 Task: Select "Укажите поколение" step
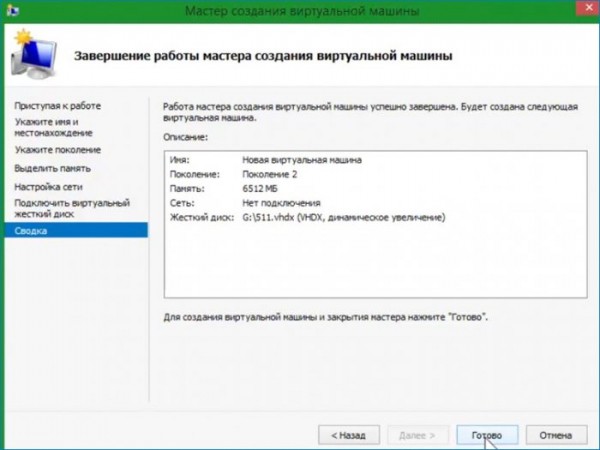point(58,150)
